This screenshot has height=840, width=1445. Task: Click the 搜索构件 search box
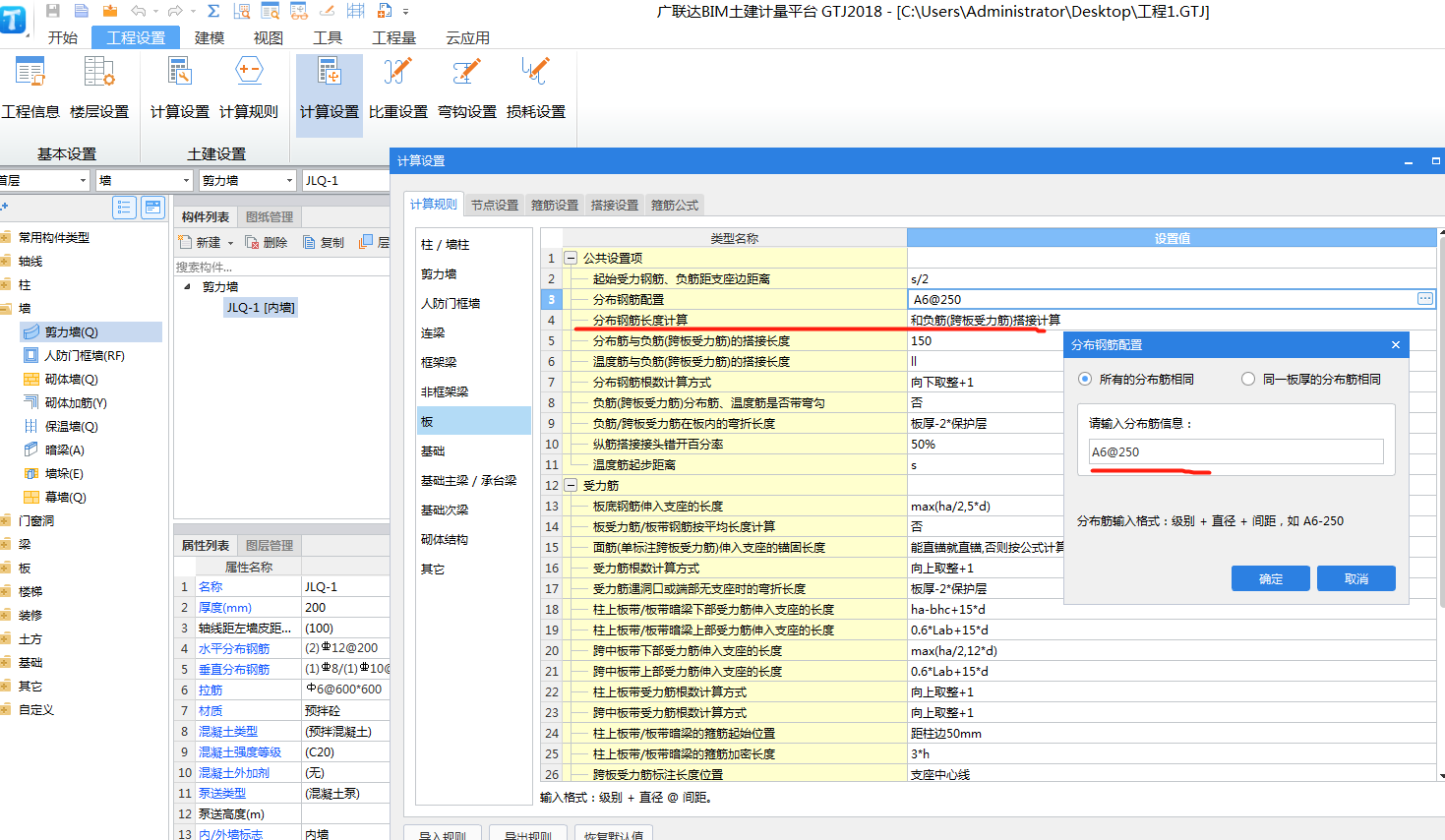(281, 268)
